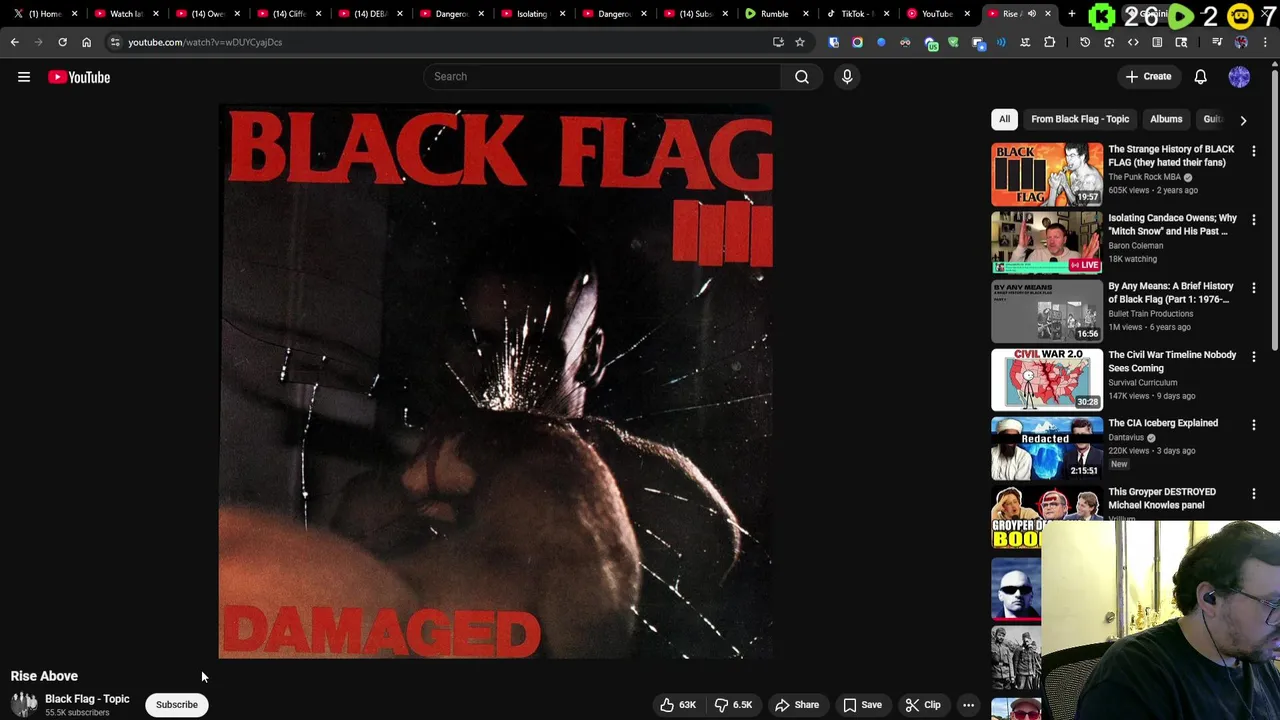Bookmark this page with star icon
Image resolution: width=1280 pixels, height=720 pixels.
coord(800,42)
